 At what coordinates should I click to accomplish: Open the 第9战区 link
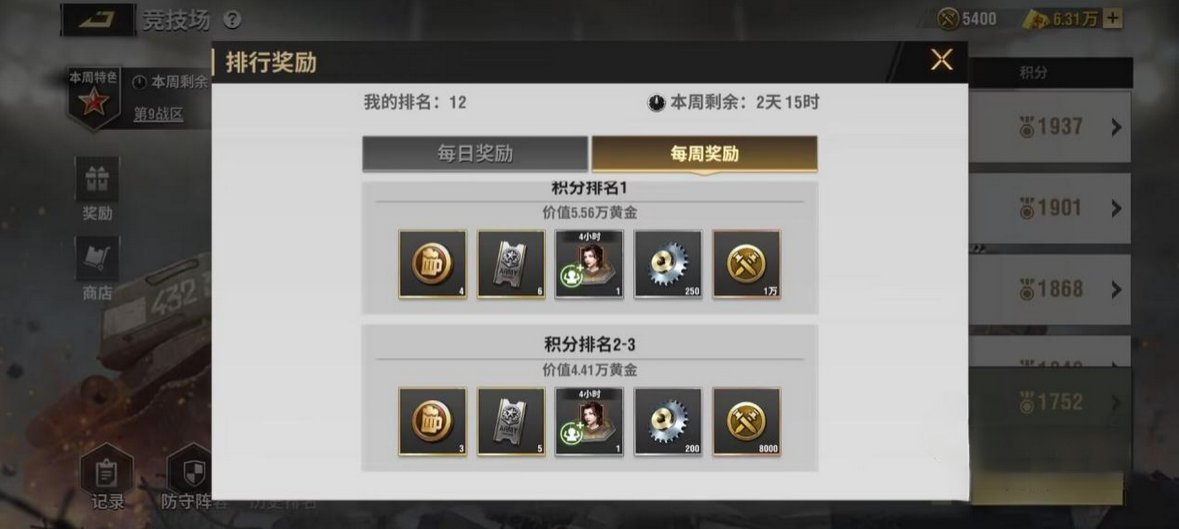click(158, 114)
